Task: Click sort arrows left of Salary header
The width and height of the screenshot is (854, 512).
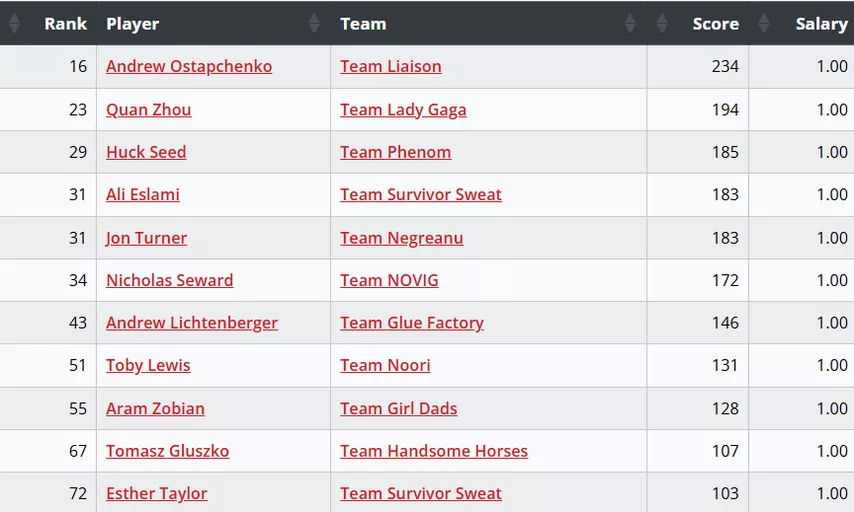Action: [x=764, y=23]
